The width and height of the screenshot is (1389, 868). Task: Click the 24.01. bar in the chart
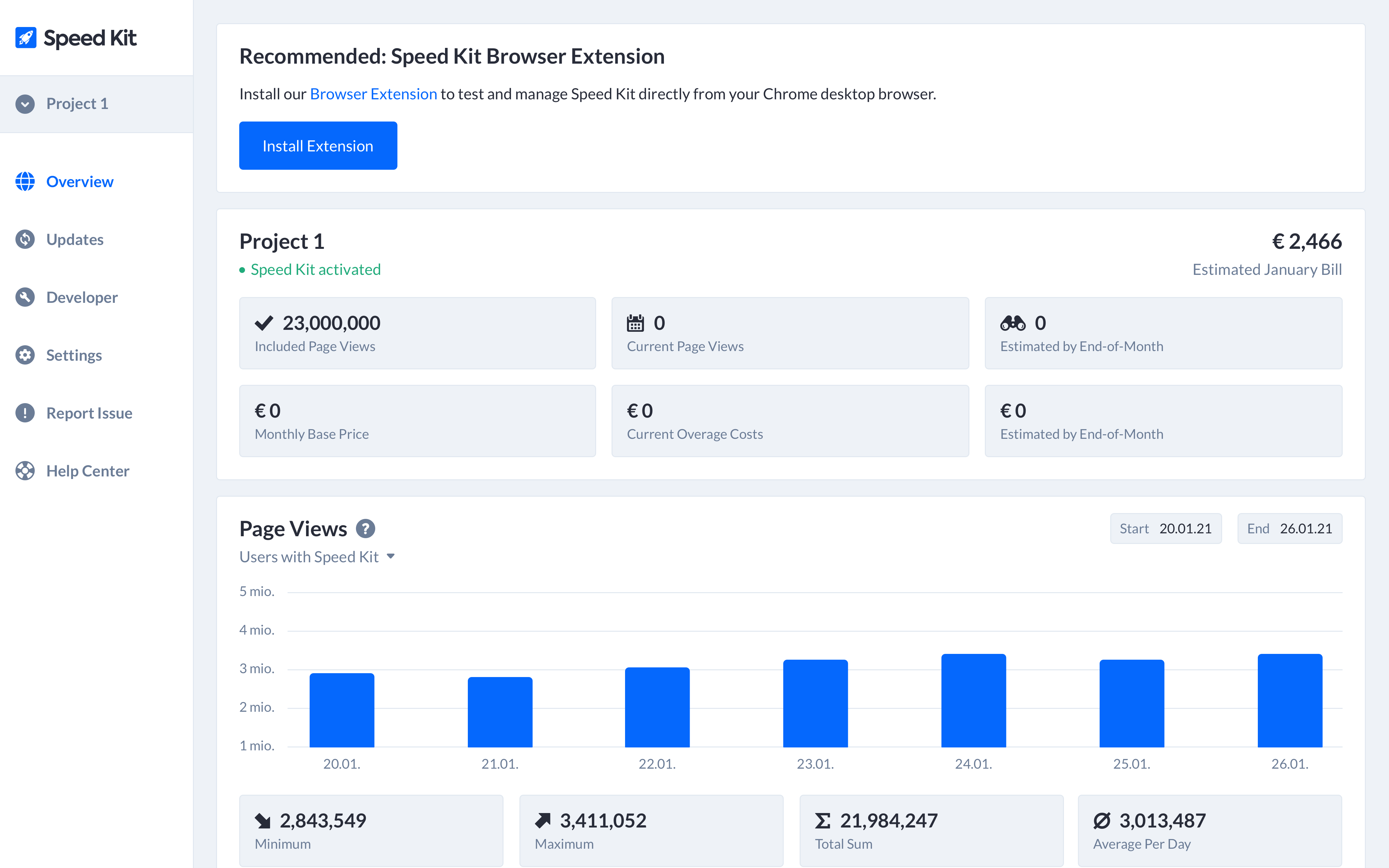click(974, 701)
